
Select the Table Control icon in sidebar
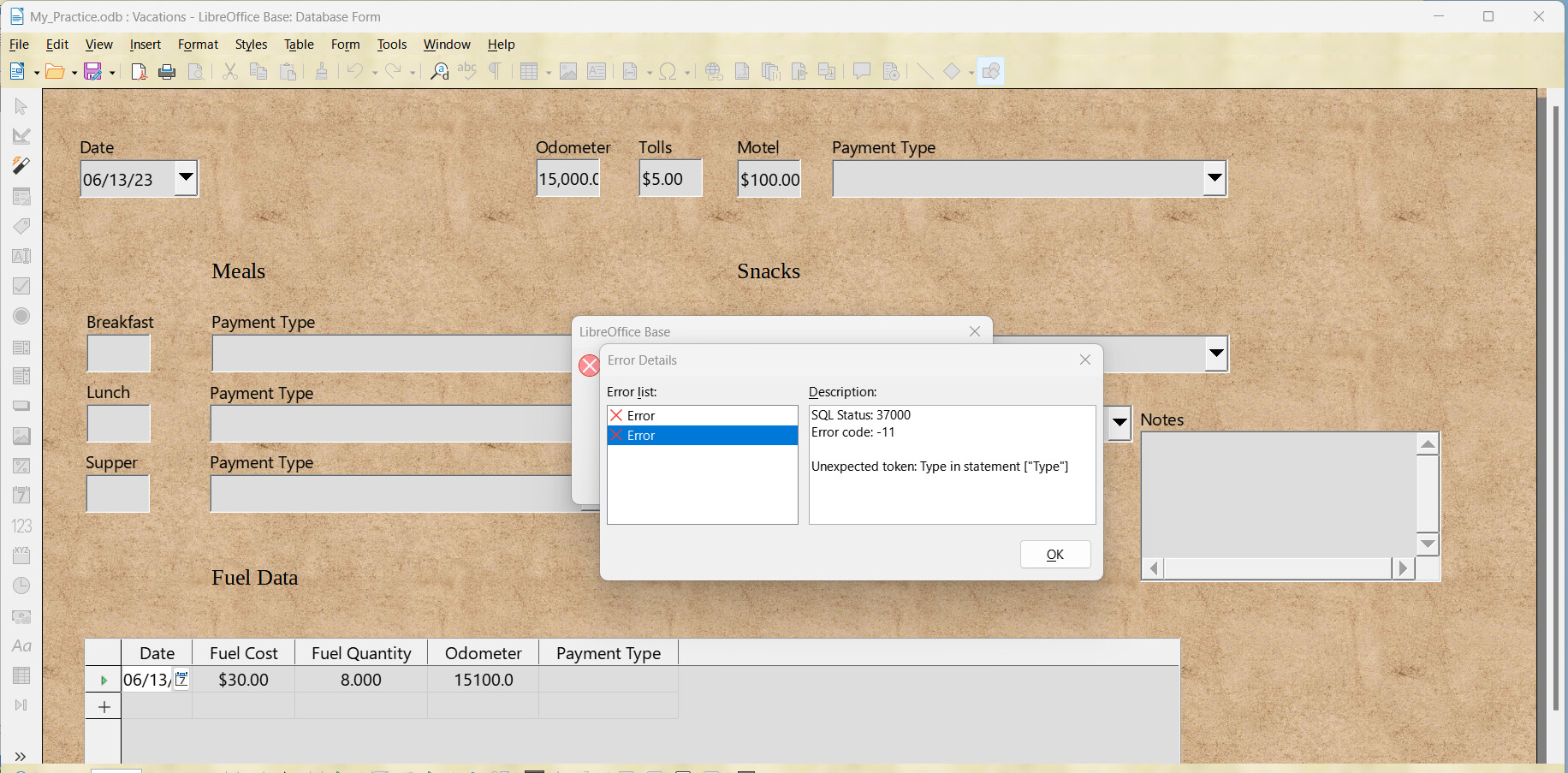(21, 675)
